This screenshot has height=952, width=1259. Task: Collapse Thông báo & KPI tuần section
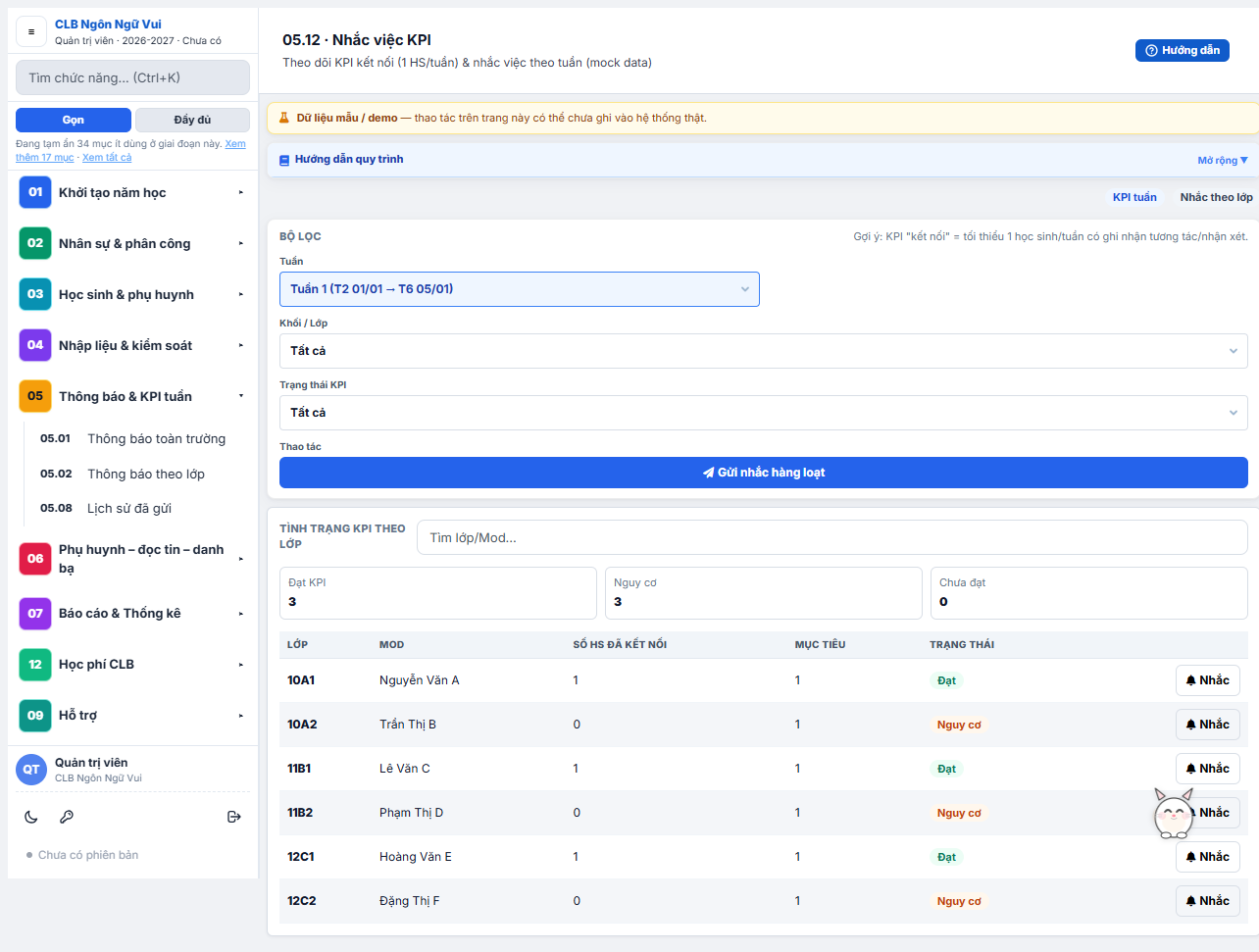[x=132, y=396]
